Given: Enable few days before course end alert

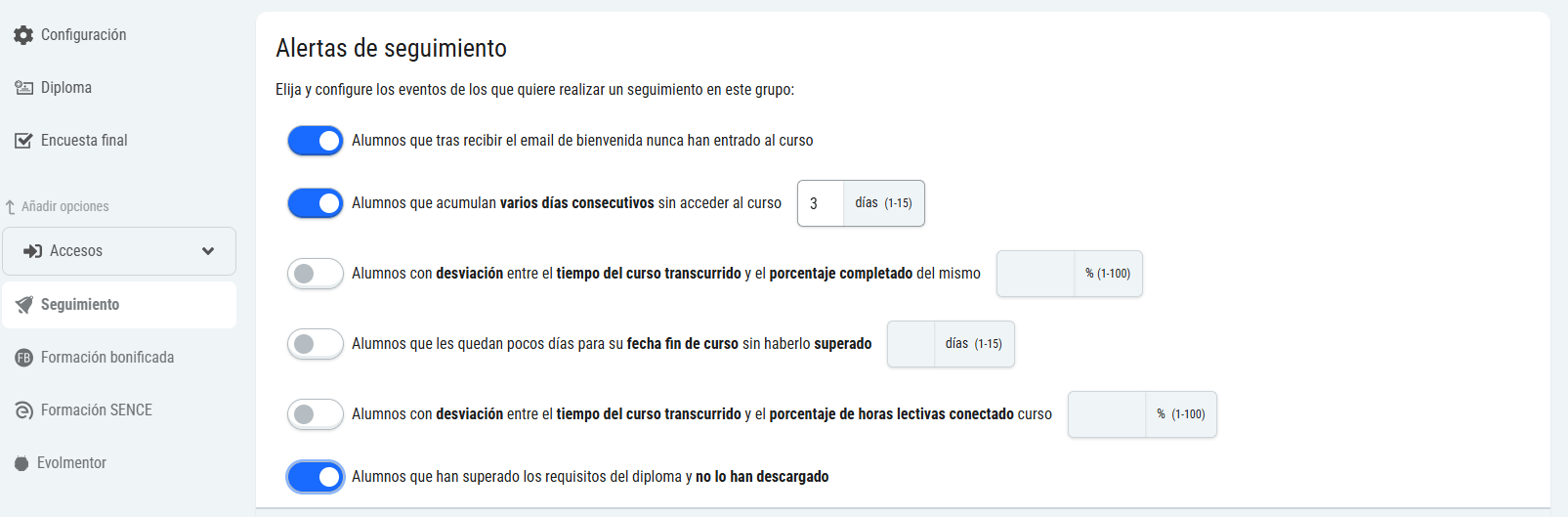Looking at the screenshot, I should (315, 344).
